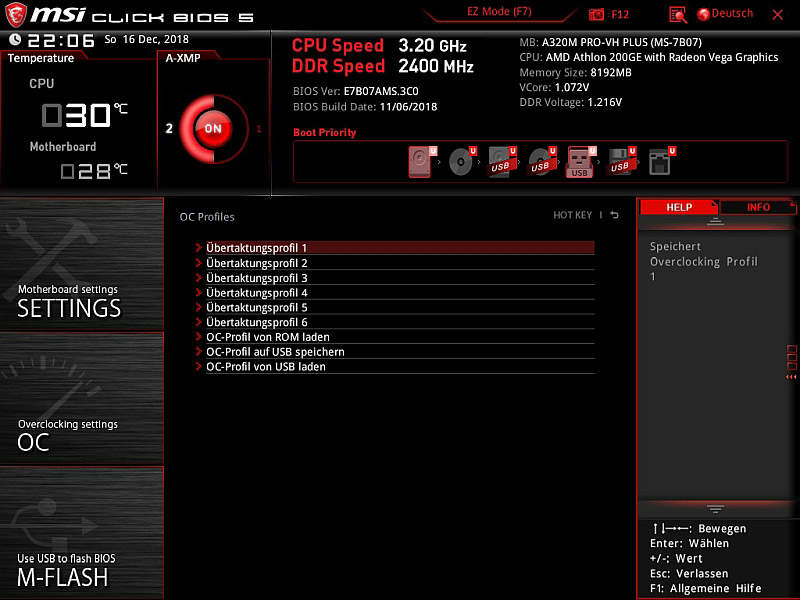
Task: Click the chevron beside OC-Profil von USB laden
Action: click(x=198, y=366)
